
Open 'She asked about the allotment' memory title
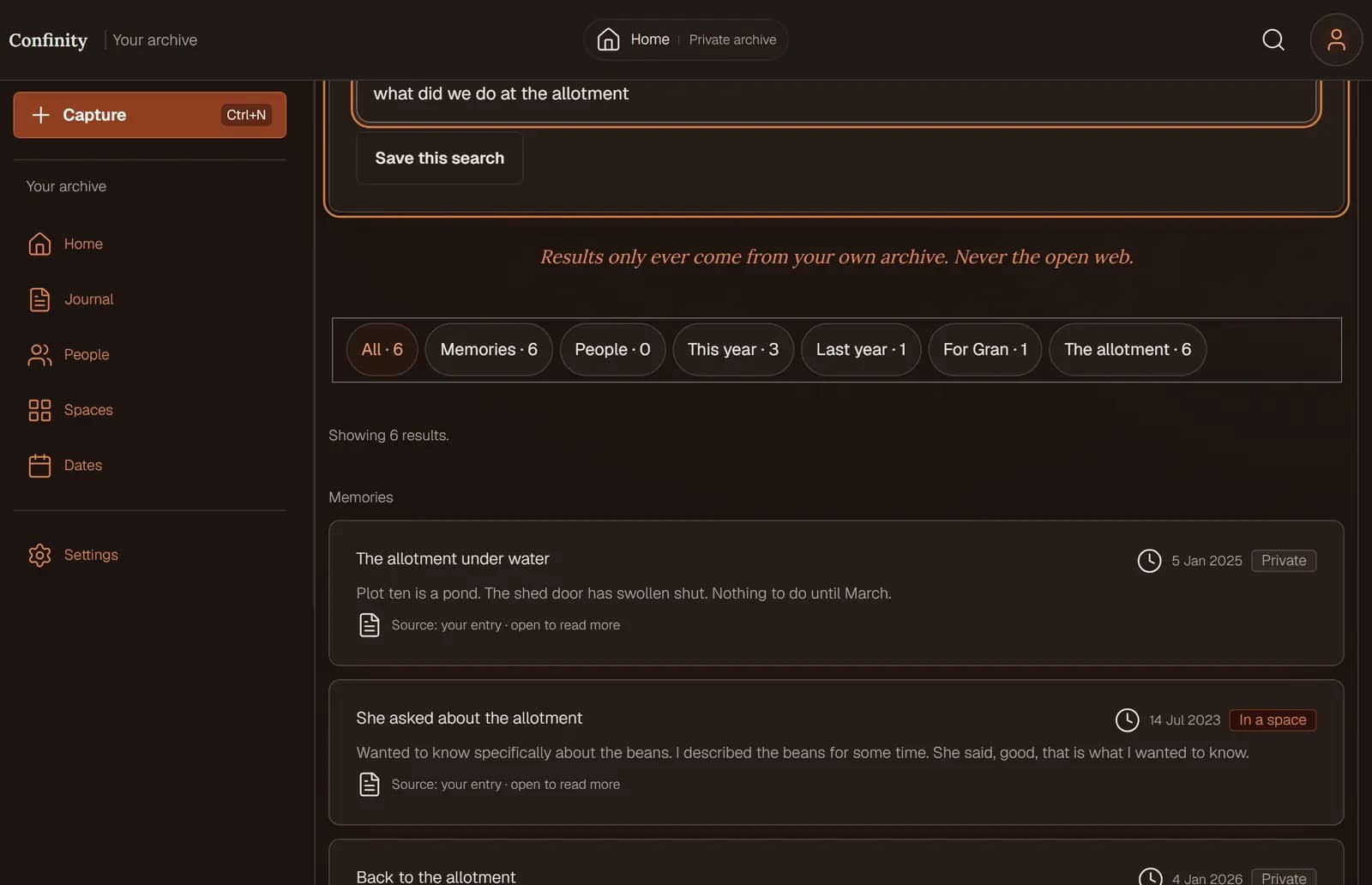[469, 718]
